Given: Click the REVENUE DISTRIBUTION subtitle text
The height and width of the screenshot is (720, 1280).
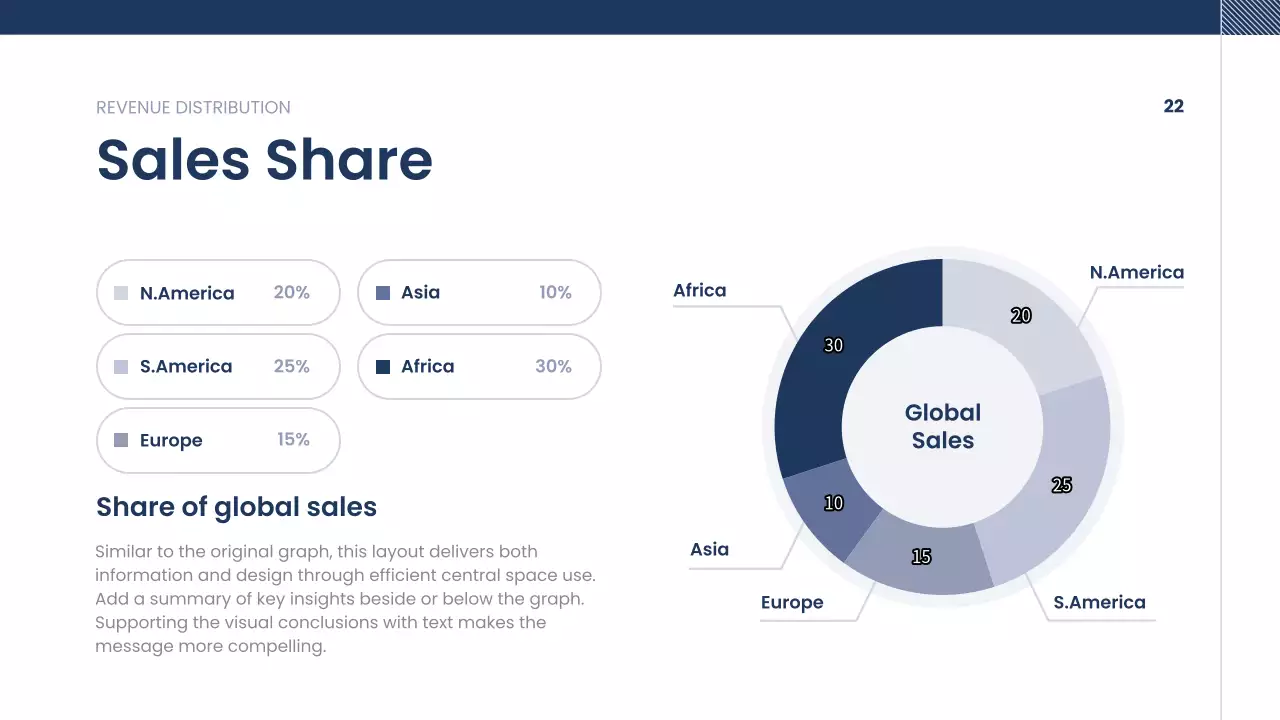Looking at the screenshot, I should tap(193, 107).
